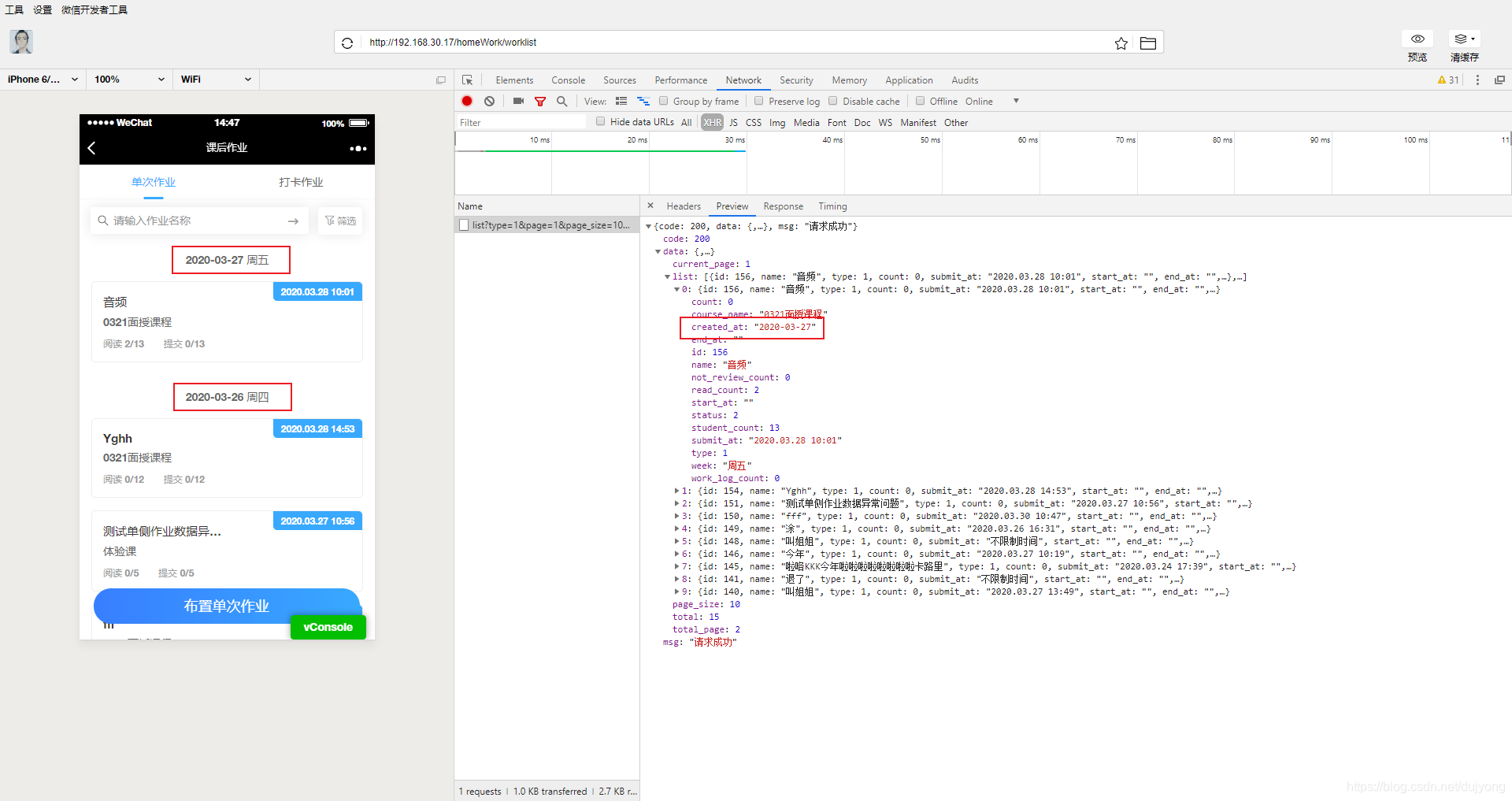This screenshot has width=1512, height=801.
Task: Open the Response tab
Action: coord(783,206)
